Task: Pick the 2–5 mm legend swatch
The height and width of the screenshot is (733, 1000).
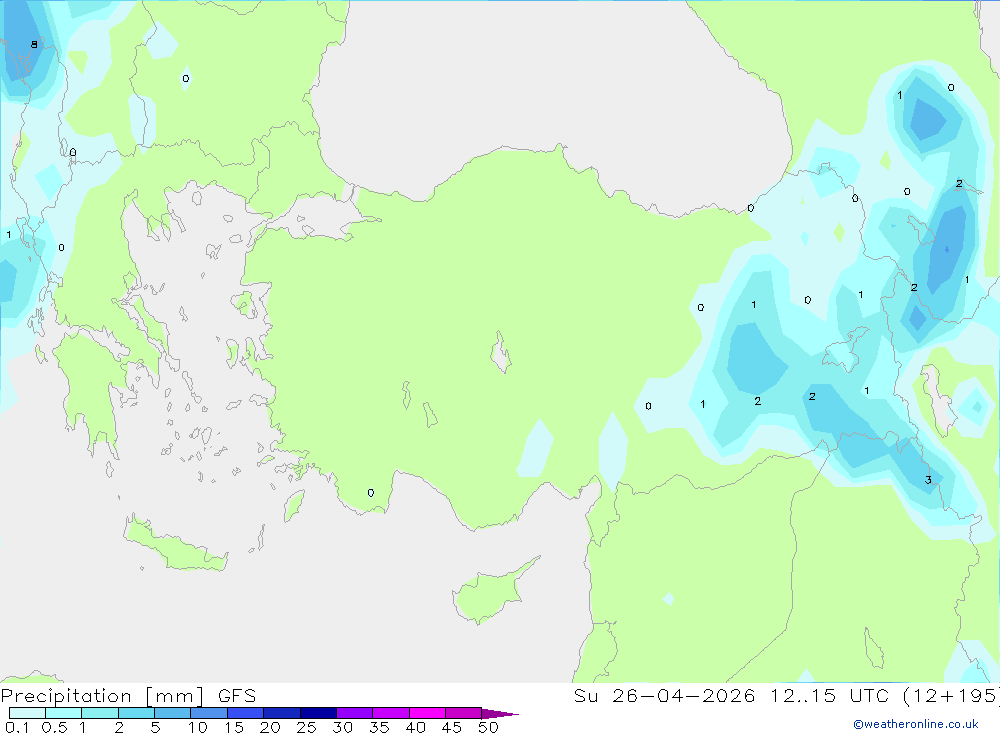Action: (136, 713)
